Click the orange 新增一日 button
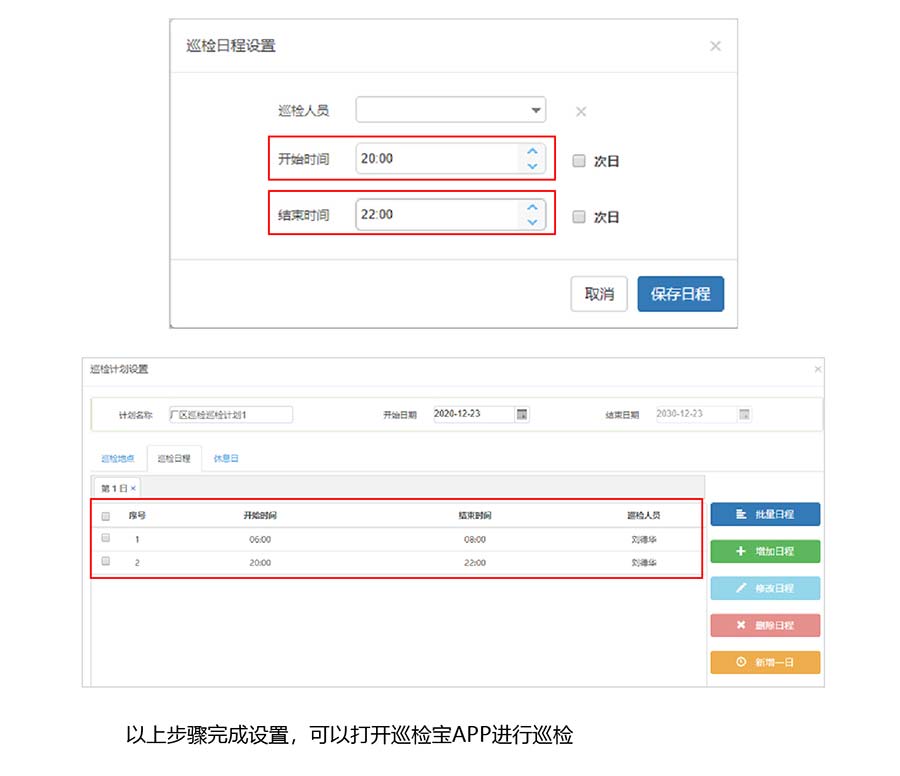Image resolution: width=900 pixels, height=776 pixels. [x=765, y=662]
